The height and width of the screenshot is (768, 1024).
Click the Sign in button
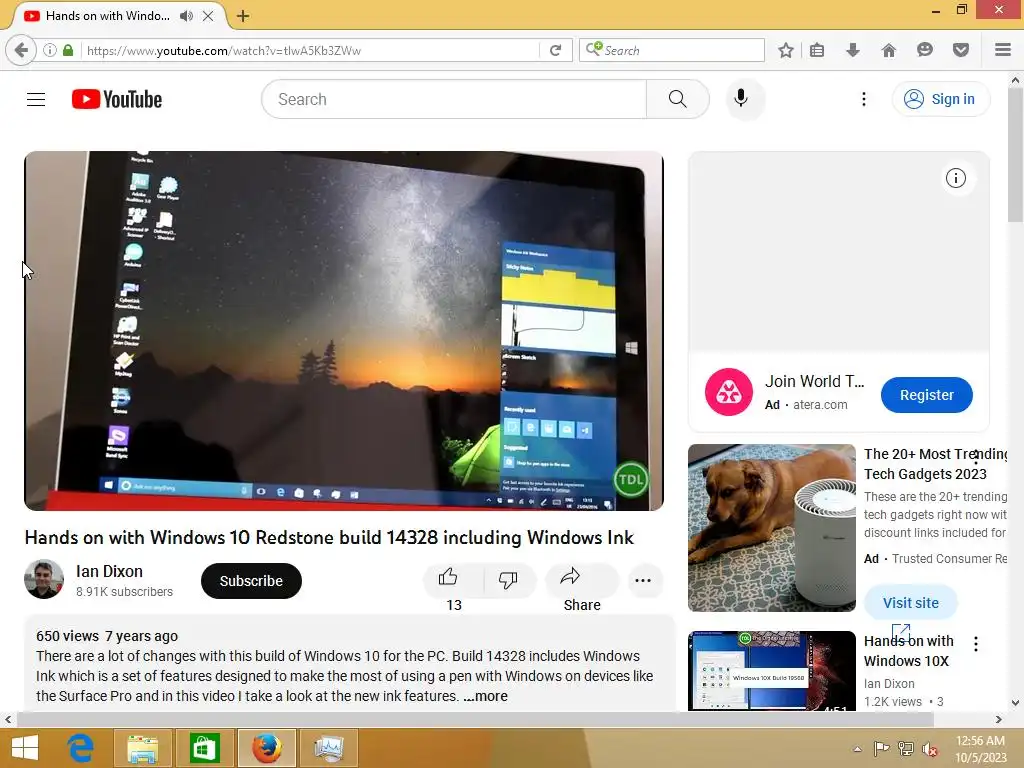click(x=940, y=99)
